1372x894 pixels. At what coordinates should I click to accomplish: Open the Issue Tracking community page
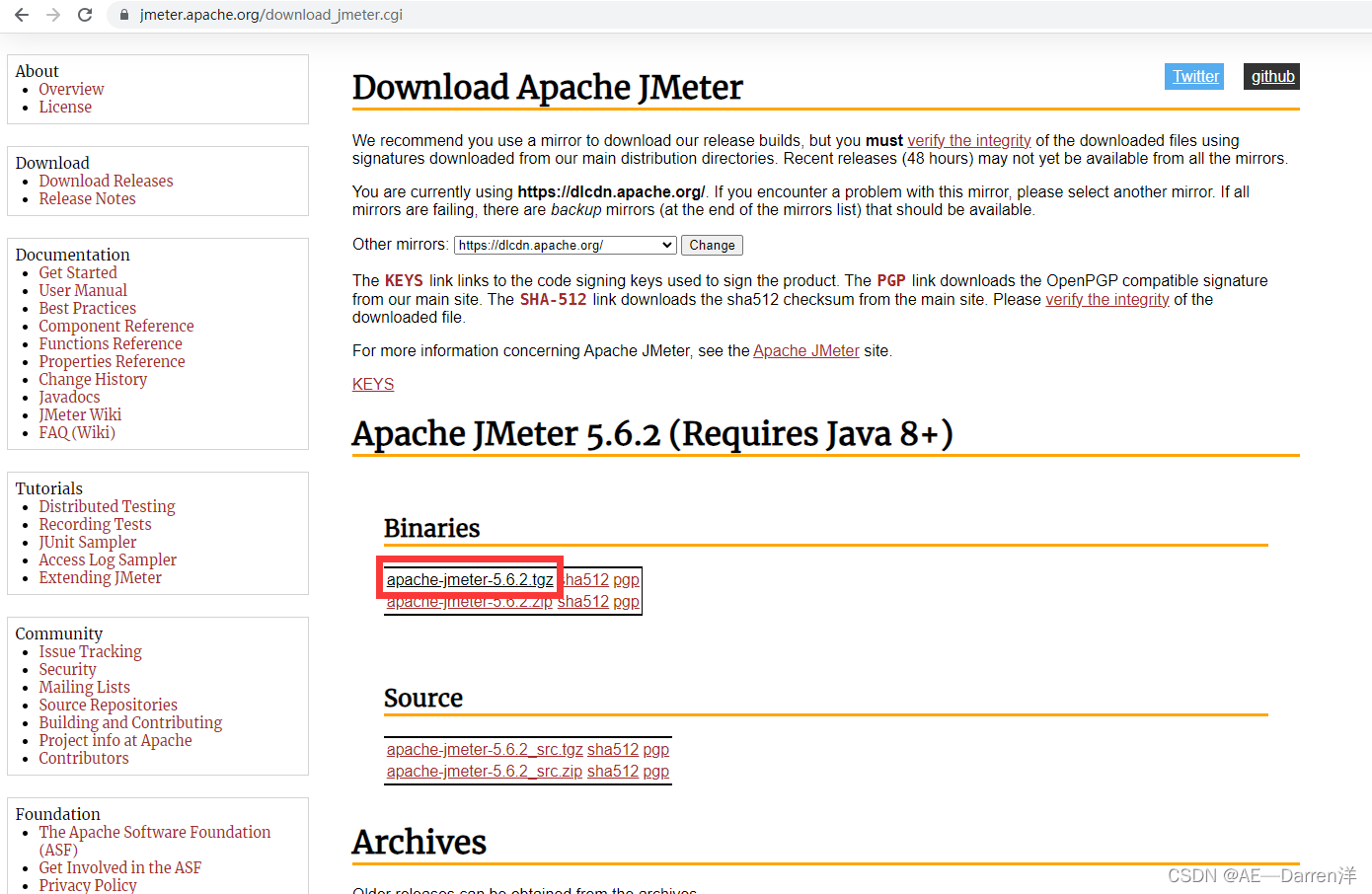point(90,651)
